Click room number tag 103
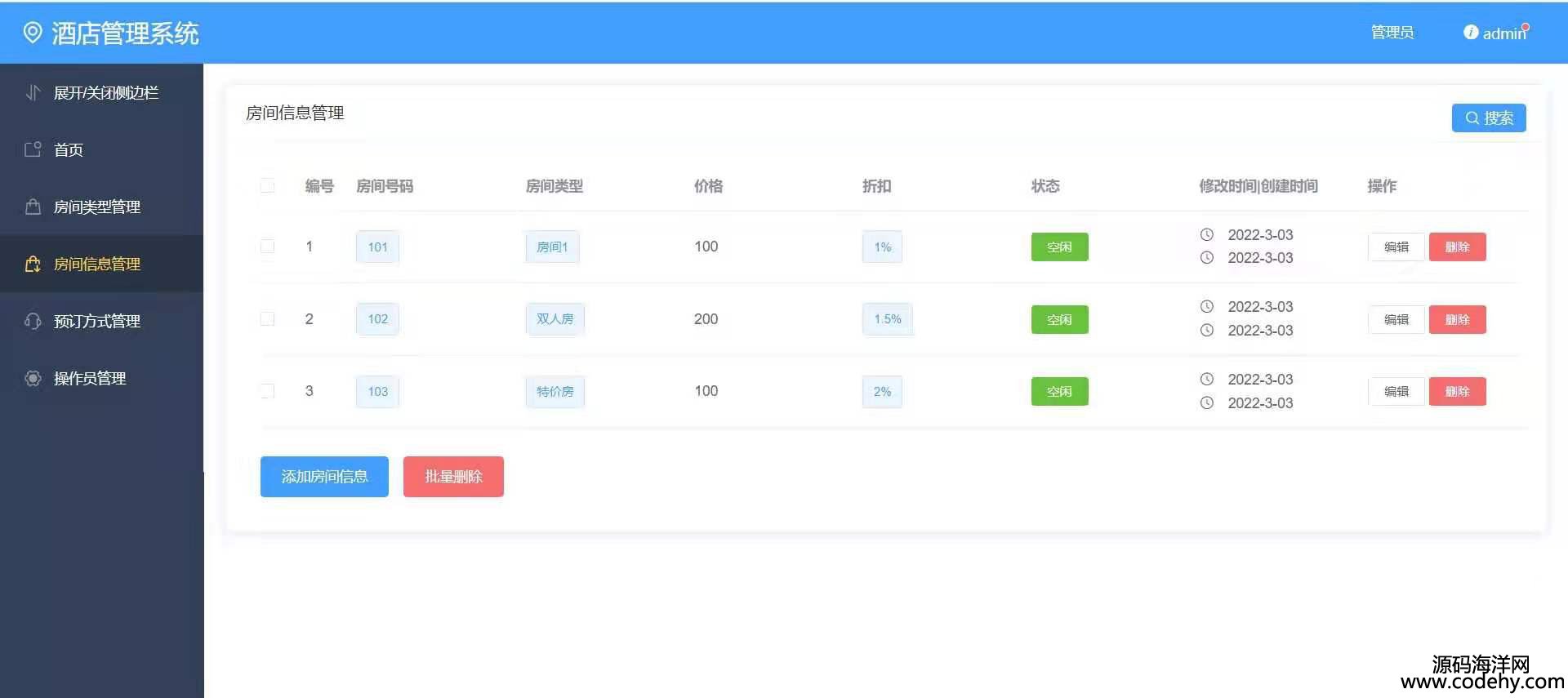This screenshot has height=698, width=1568. (377, 391)
